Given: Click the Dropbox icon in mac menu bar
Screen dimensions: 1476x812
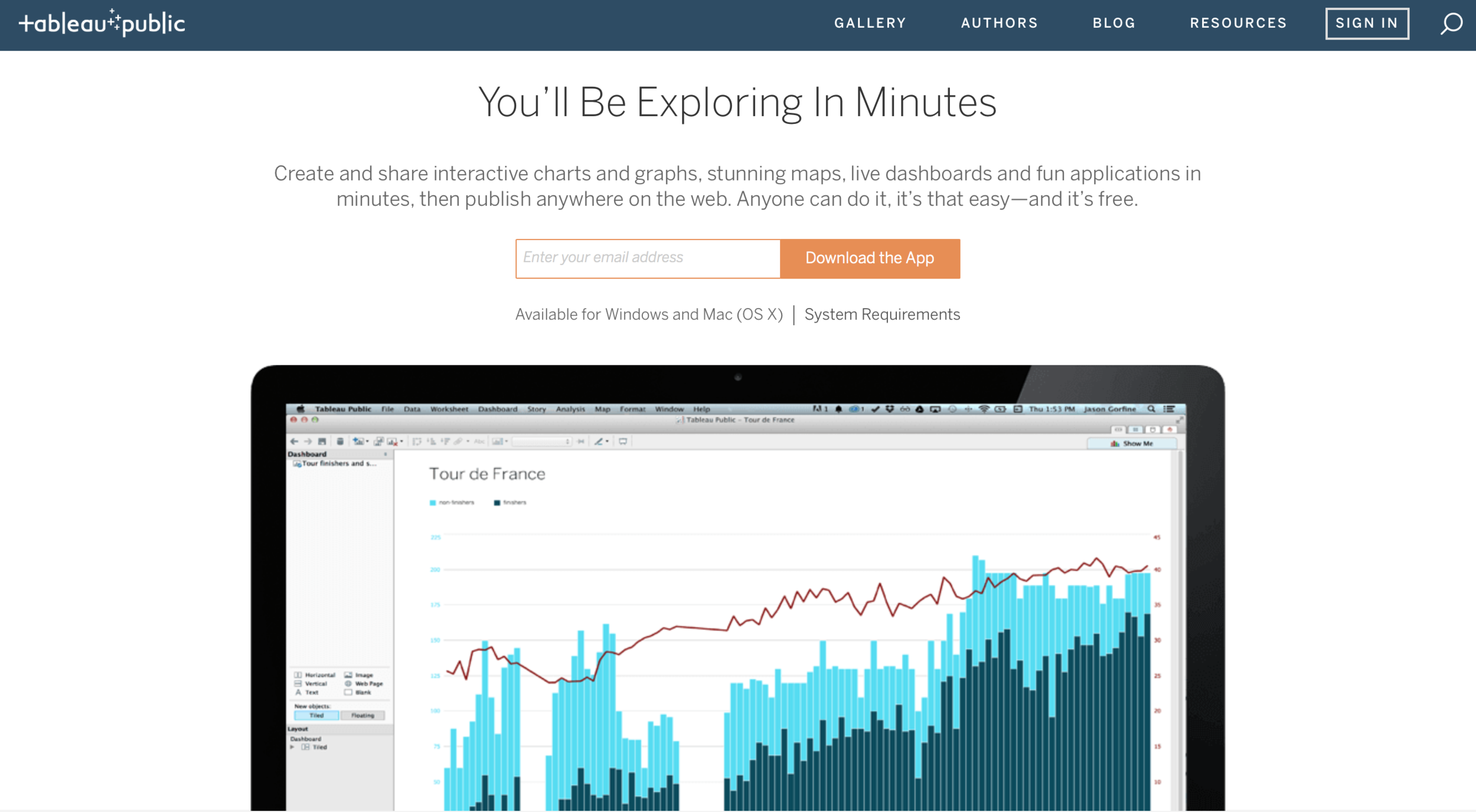Looking at the screenshot, I should [889, 409].
